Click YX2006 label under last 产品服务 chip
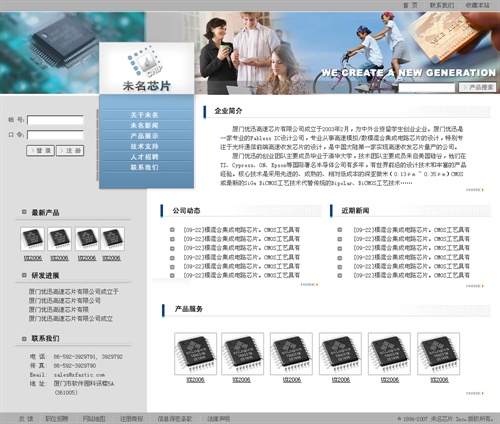Screen dimensions: 500x424 (439, 380)
